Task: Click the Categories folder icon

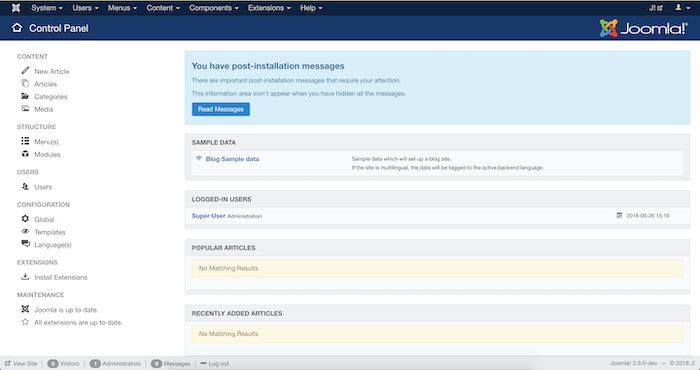Action: click(25, 96)
